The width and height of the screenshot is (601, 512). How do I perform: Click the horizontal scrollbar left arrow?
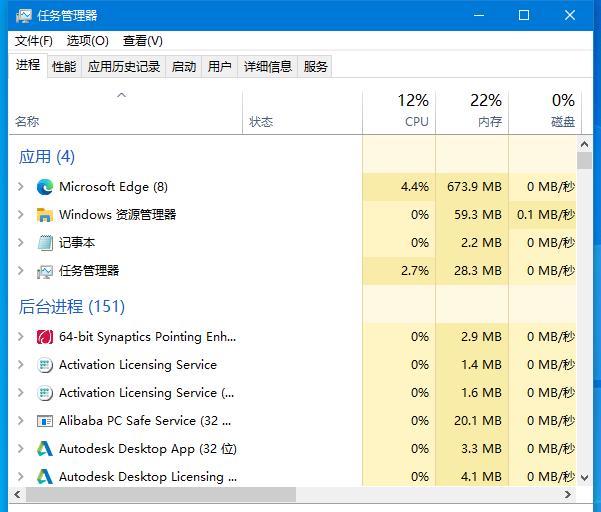click(17, 494)
